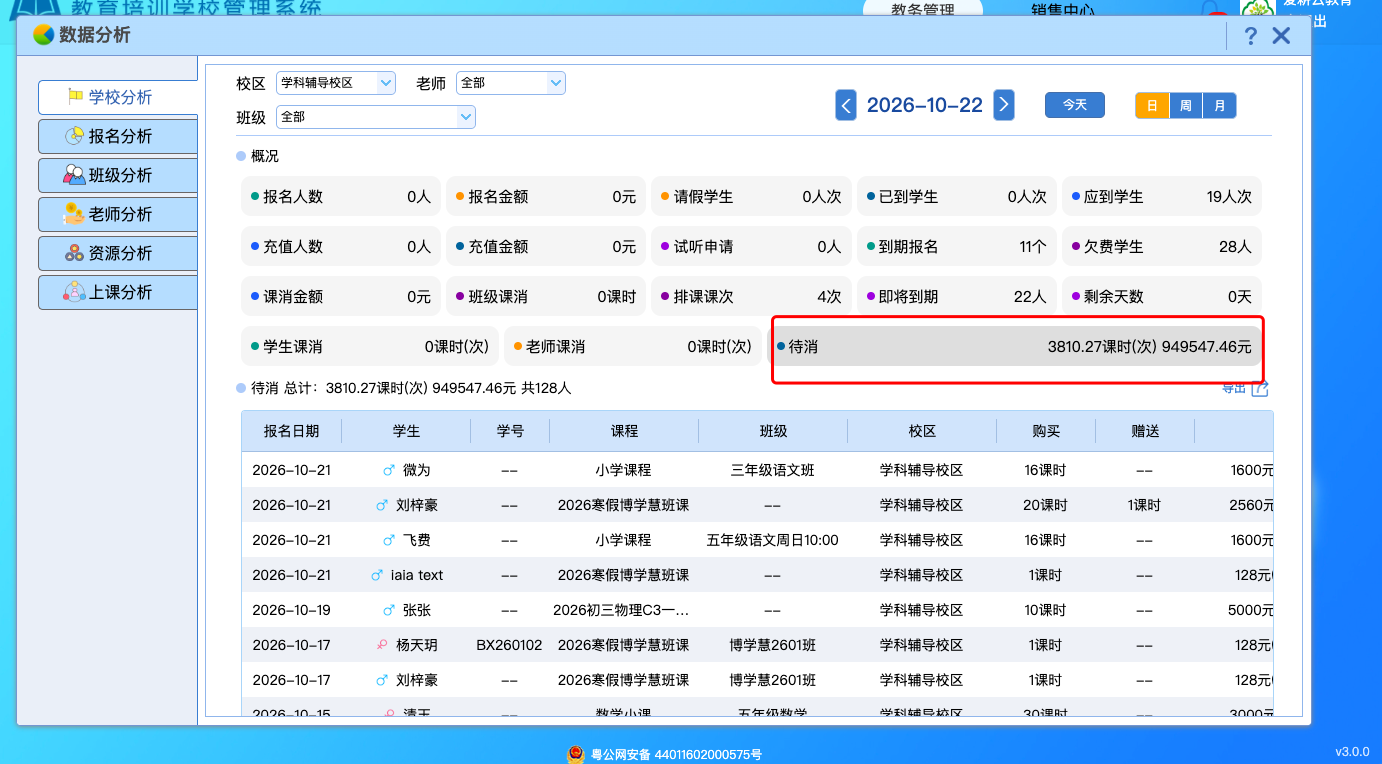The image size is (1382, 764).
Task: Switch to 日 day view
Action: 1152,105
